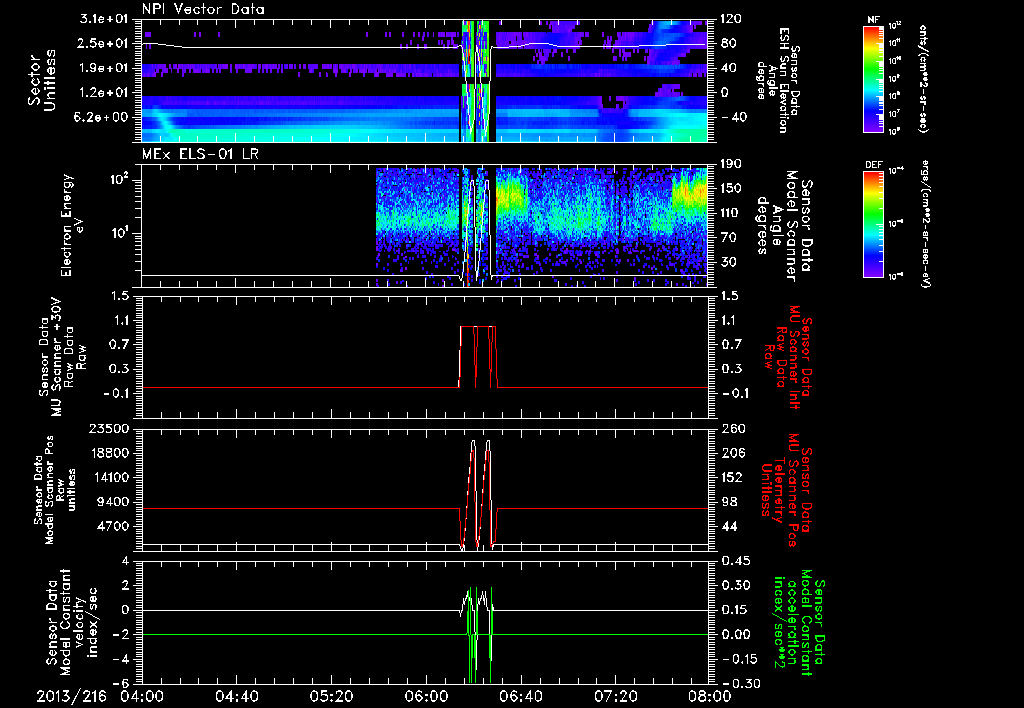Click the NF color scale bar
Image resolution: width=1024 pixels, height=708 pixels.
870,80
